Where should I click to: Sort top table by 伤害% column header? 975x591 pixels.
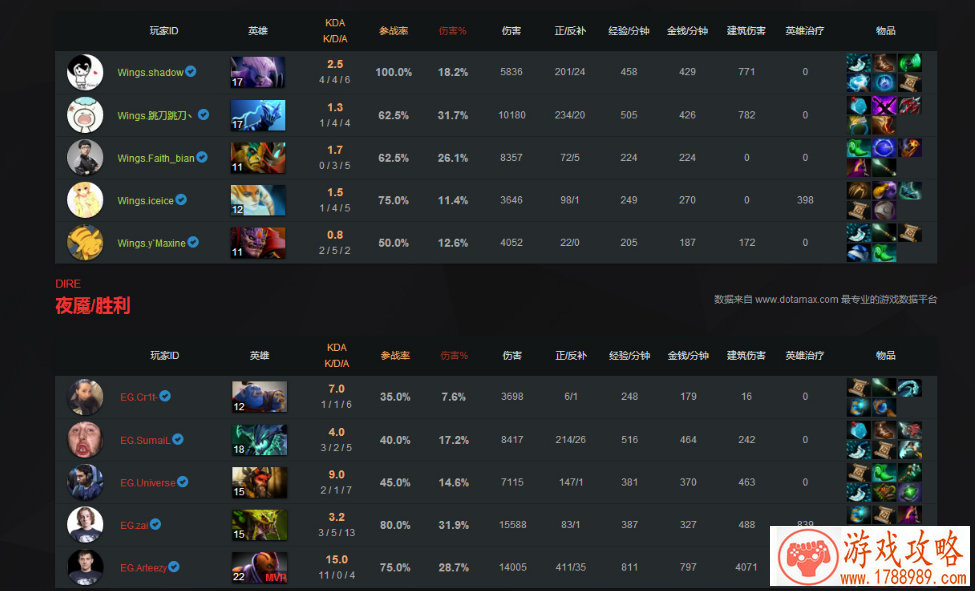(453, 30)
